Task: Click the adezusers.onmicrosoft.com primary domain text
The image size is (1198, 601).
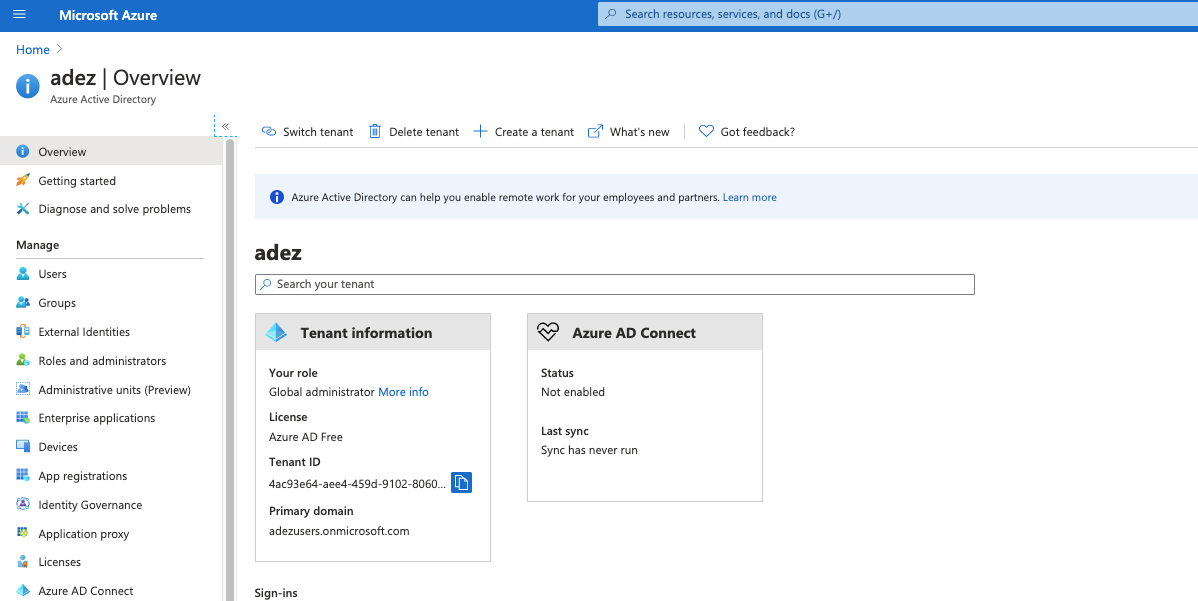Action: click(339, 531)
